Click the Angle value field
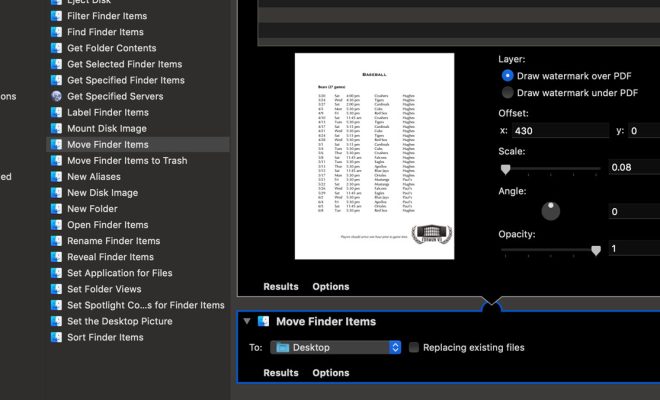 [634, 211]
